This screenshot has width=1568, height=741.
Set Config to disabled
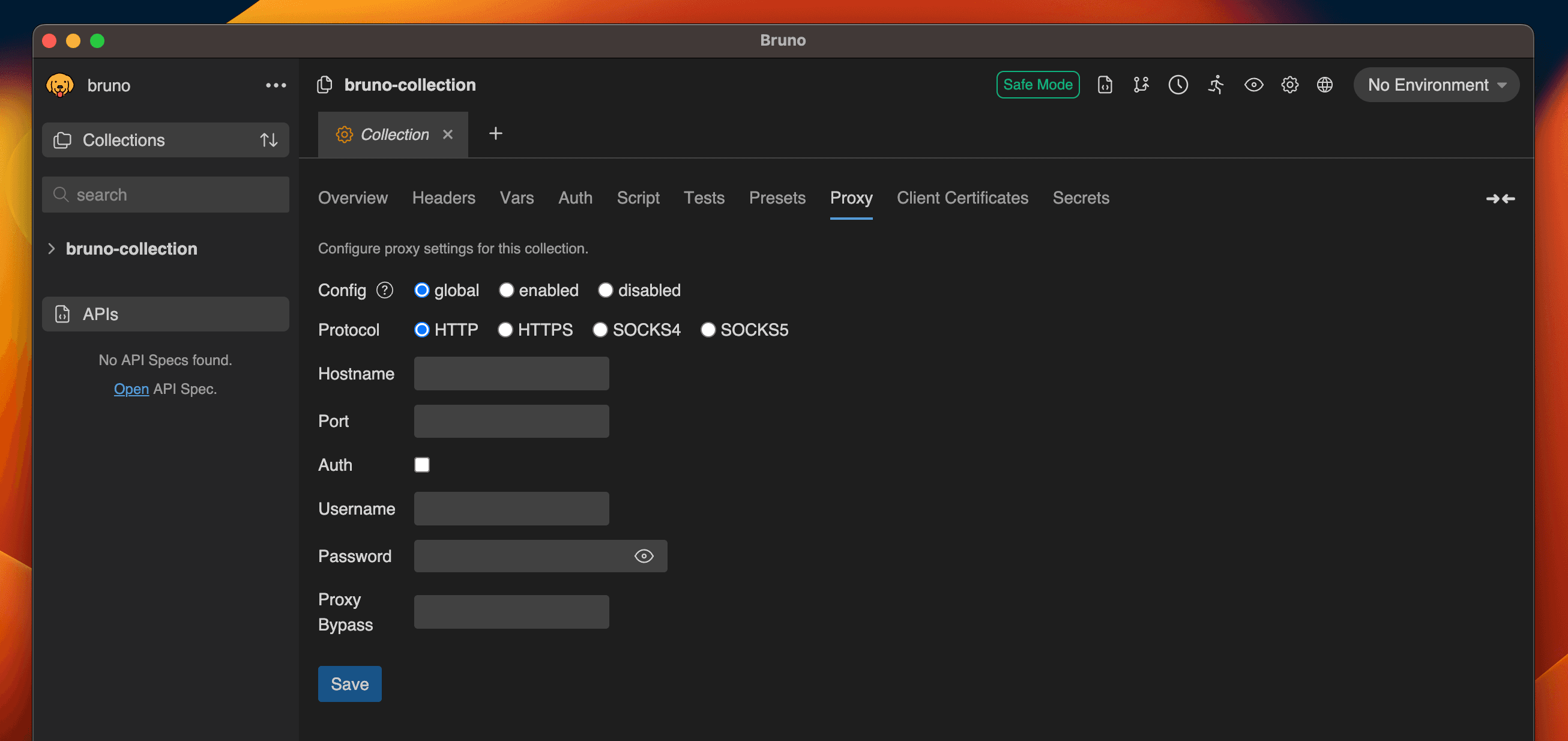605,290
